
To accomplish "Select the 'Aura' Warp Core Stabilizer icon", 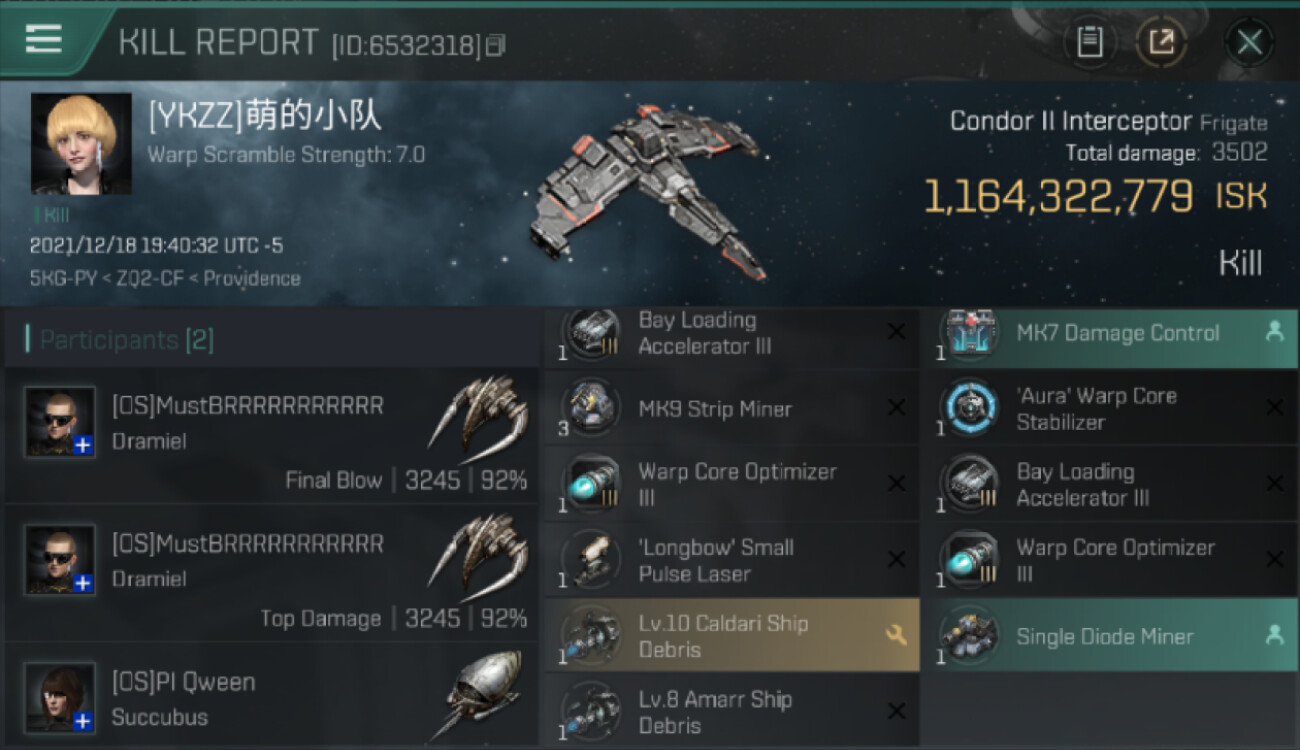I will [x=968, y=407].
